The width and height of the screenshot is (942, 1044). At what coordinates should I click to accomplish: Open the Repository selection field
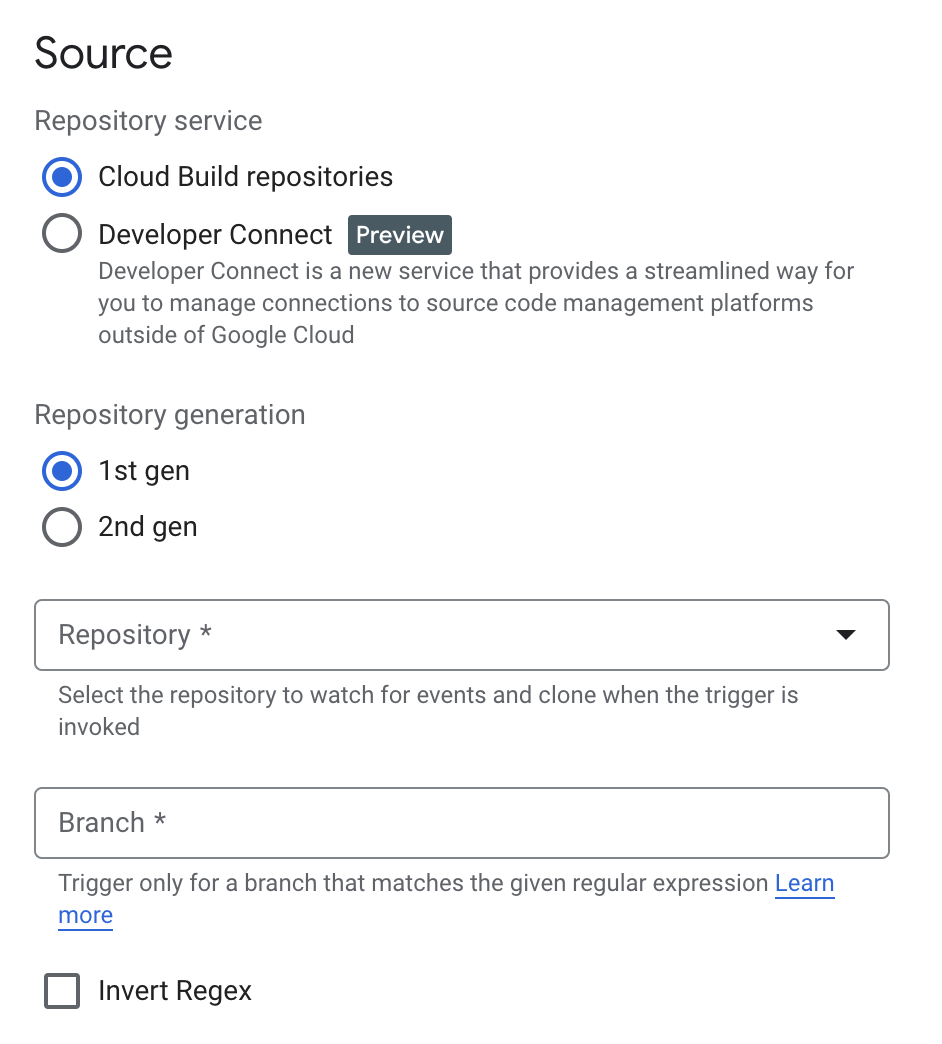[x=462, y=635]
